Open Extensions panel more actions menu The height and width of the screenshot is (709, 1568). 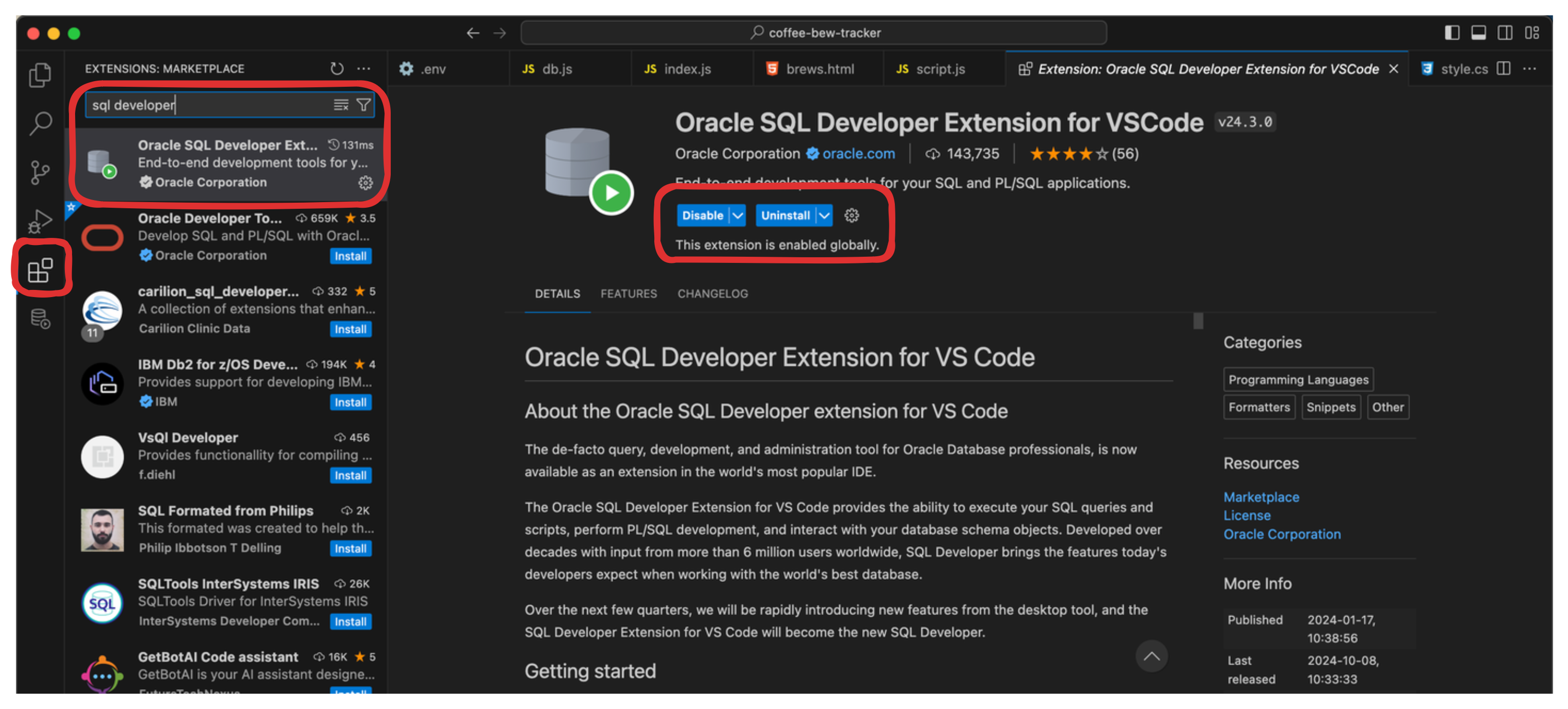363,69
